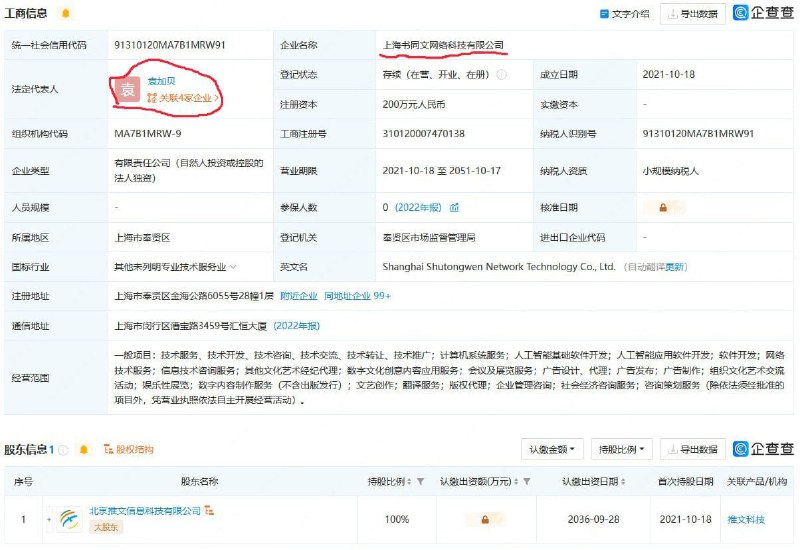The width and height of the screenshot is (800, 550).
Task: Click the 大股东 tag under shareholder name
Action: pos(106,527)
